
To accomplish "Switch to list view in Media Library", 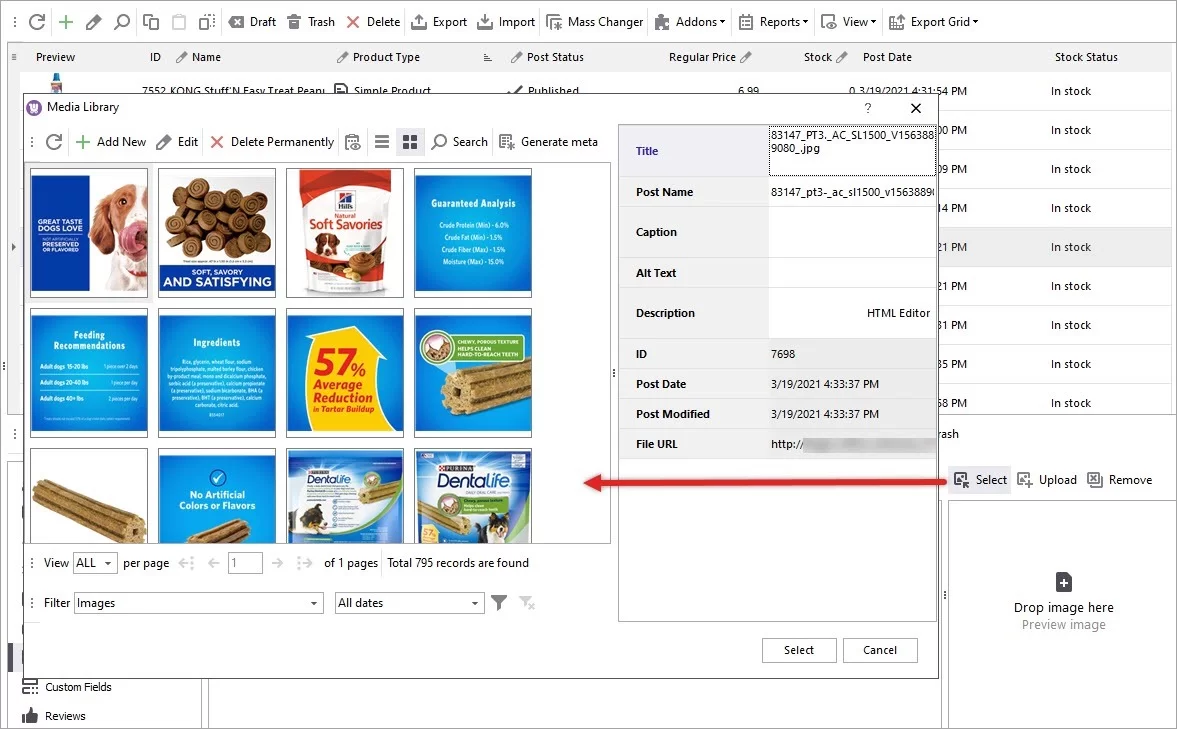I will click(382, 141).
